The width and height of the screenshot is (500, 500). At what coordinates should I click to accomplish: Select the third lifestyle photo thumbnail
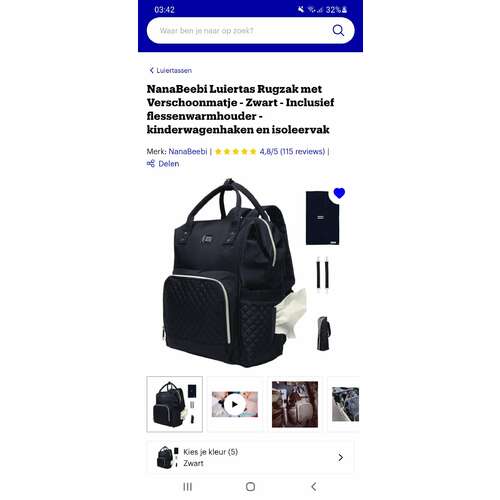coord(295,404)
